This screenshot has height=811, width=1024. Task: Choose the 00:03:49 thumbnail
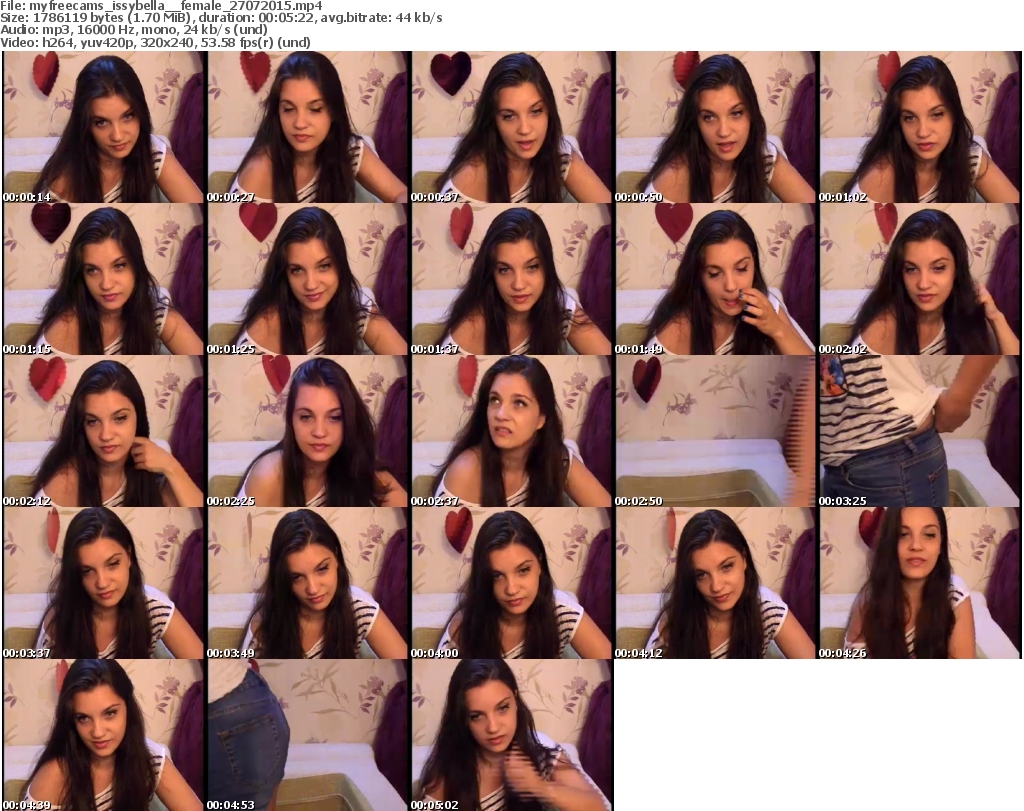308,583
